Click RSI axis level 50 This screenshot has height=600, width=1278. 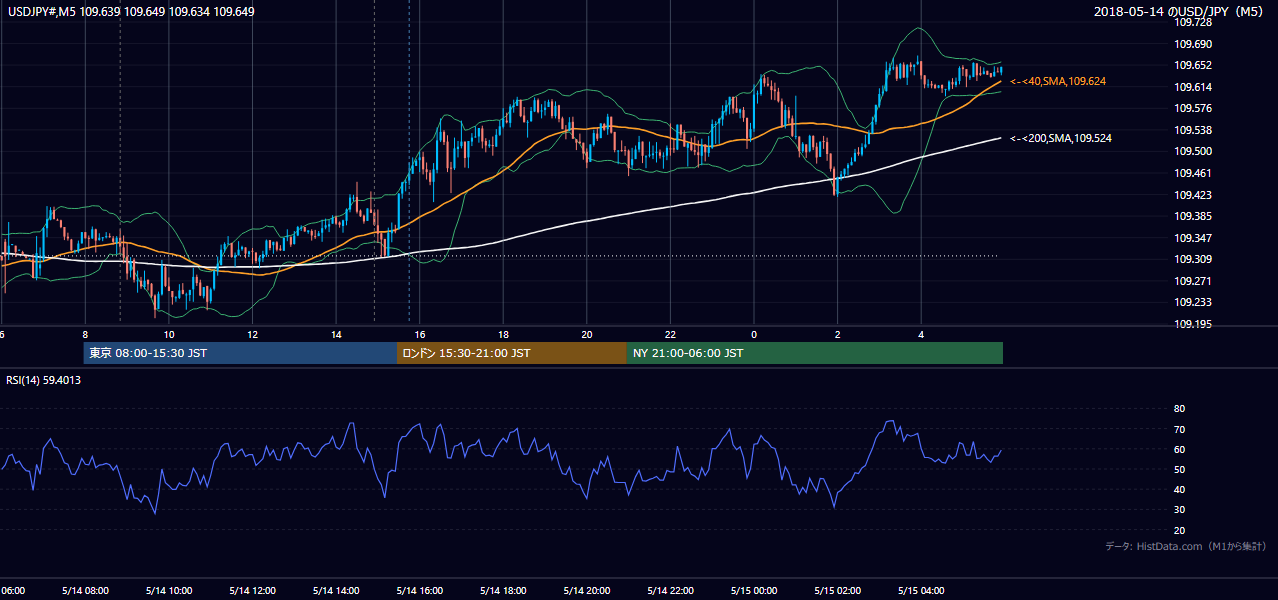click(x=1179, y=469)
